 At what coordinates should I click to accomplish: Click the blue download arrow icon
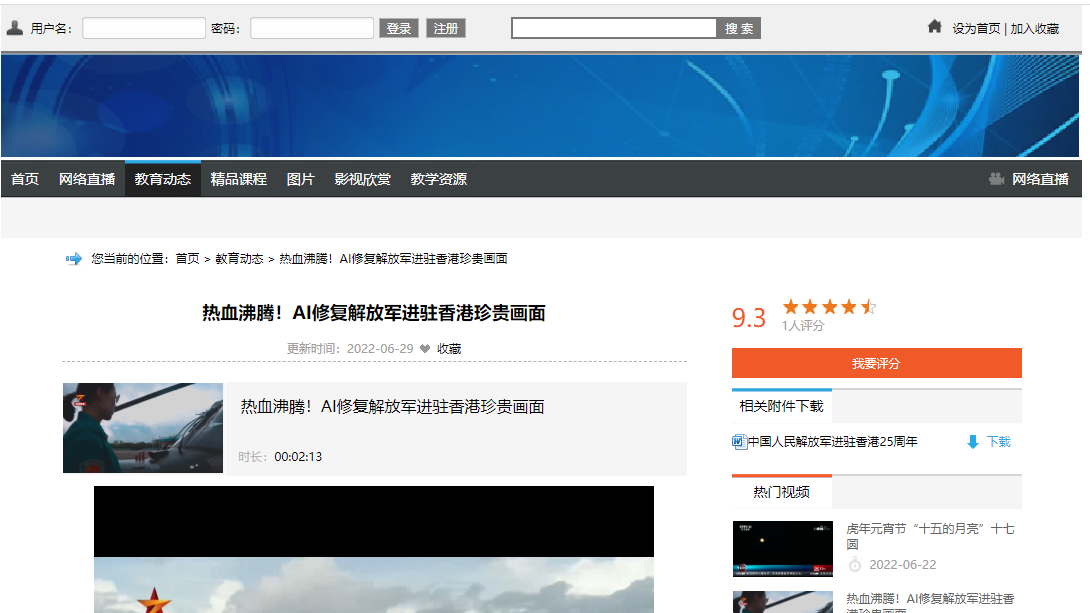coord(973,442)
